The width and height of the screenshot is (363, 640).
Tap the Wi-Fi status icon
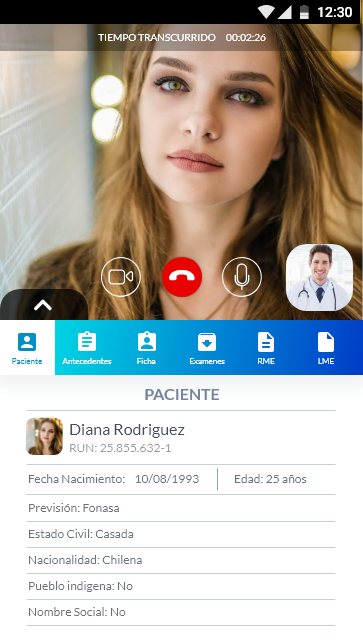pyautogui.click(x=266, y=12)
